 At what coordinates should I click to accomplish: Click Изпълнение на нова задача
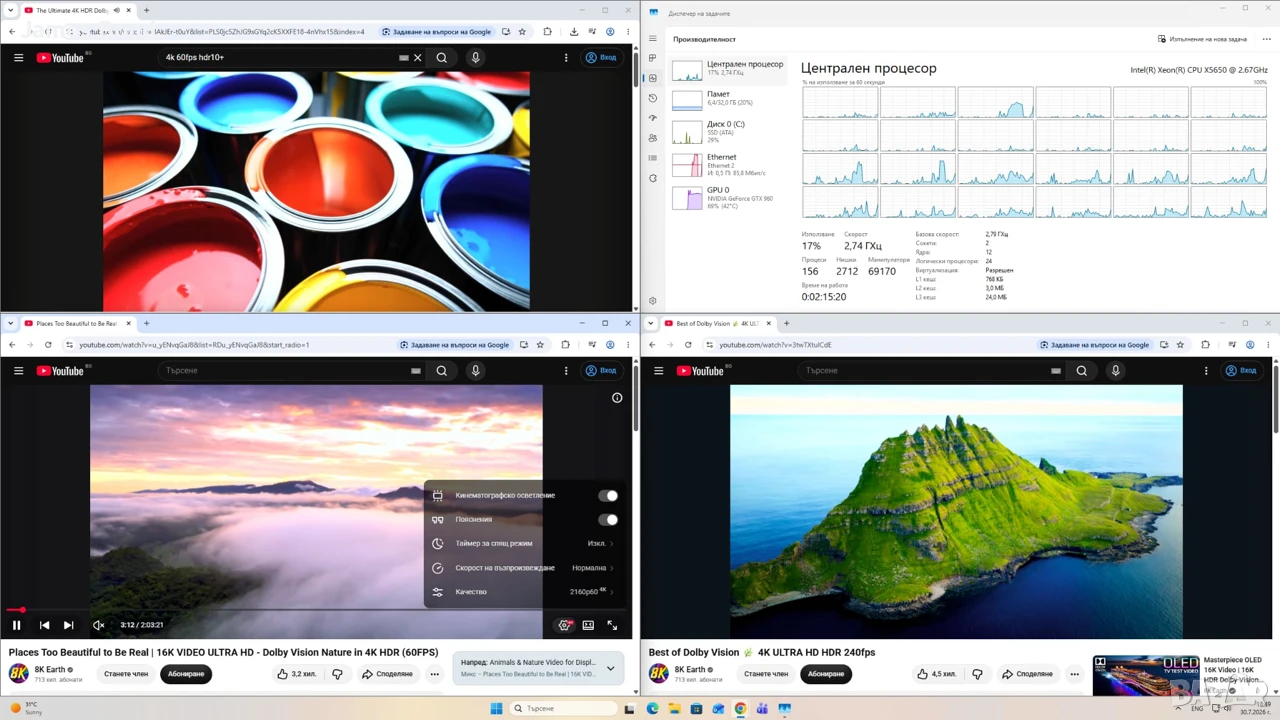(x=1202, y=39)
